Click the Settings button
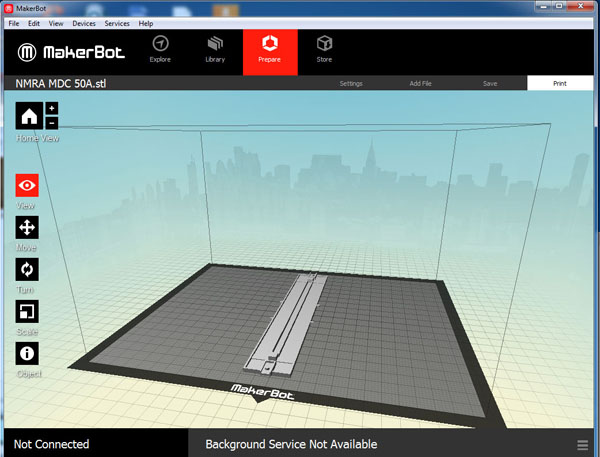600x457 pixels. point(351,83)
